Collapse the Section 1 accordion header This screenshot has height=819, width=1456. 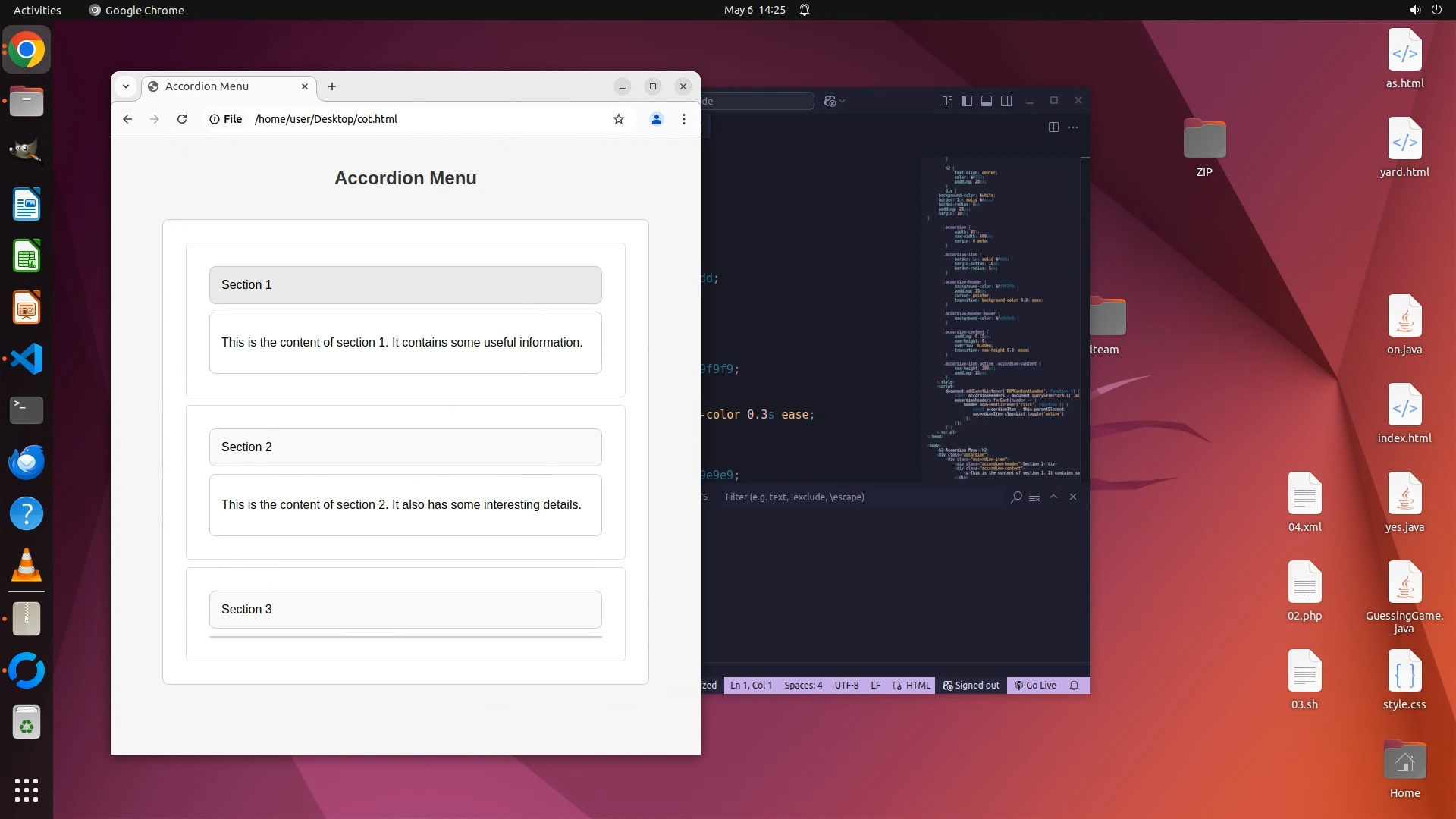click(x=405, y=285)
